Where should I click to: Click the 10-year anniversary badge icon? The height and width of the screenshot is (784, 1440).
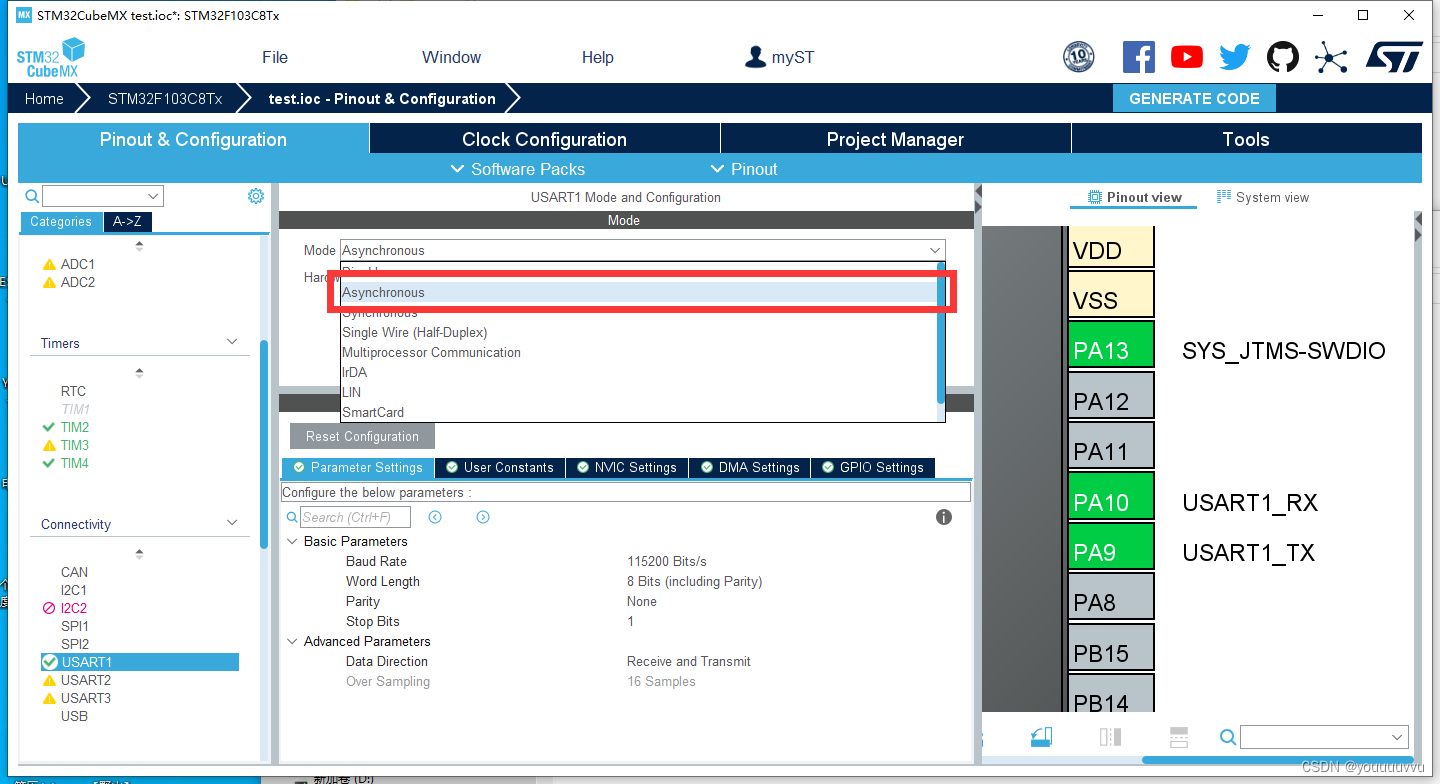[1079, 57]
